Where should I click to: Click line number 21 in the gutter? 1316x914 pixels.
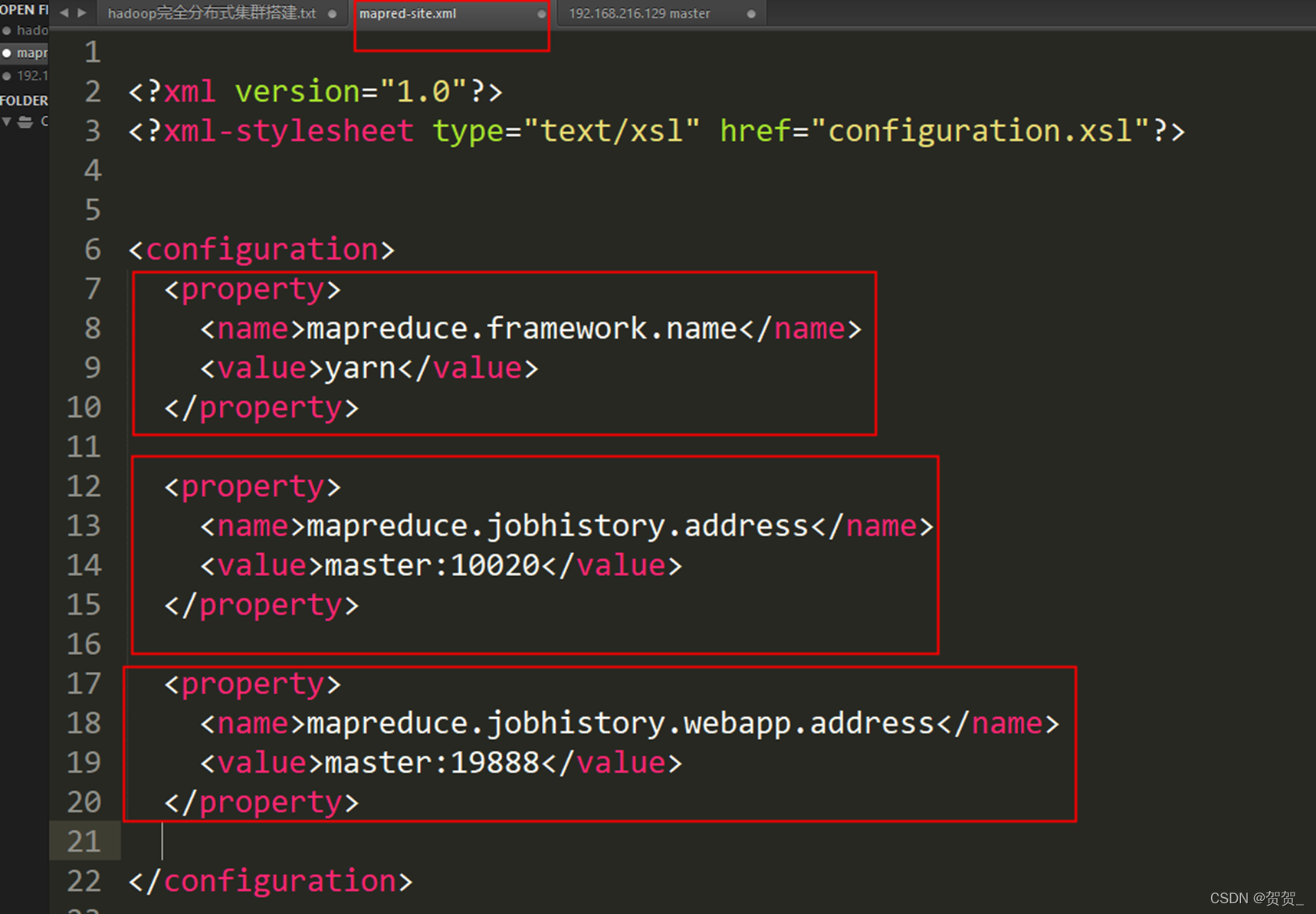[84, 841]
